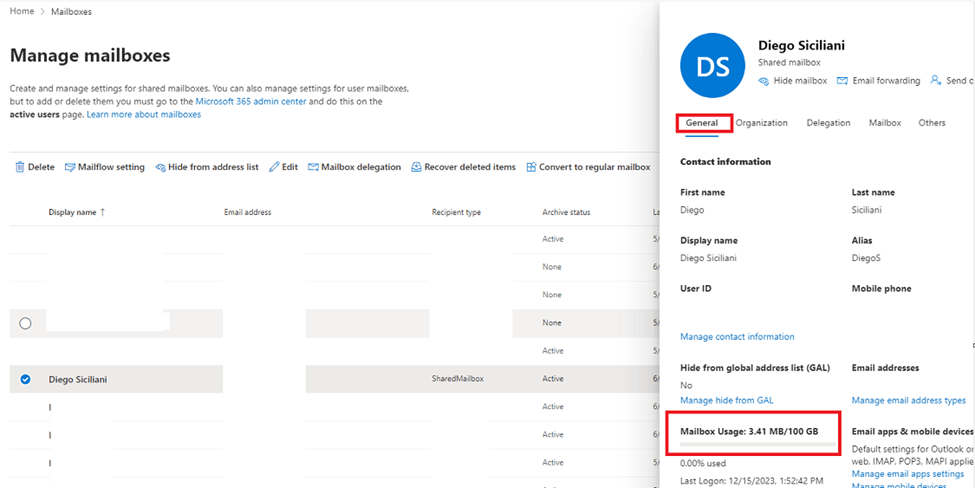Open the Microsoft 365 admin center link

(251, 101)
